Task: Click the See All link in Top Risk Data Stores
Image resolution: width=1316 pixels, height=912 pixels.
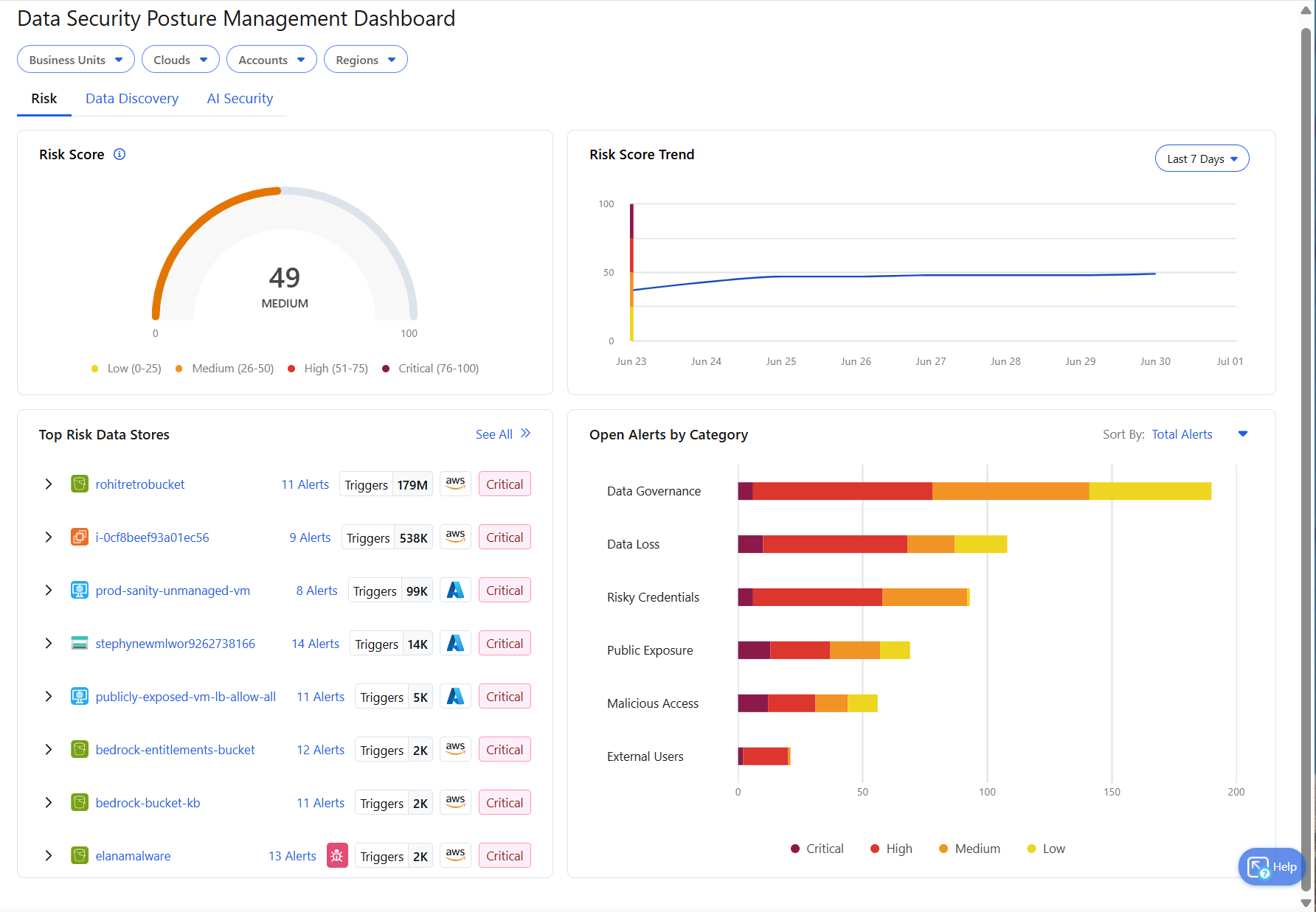Action: [493, 434]
